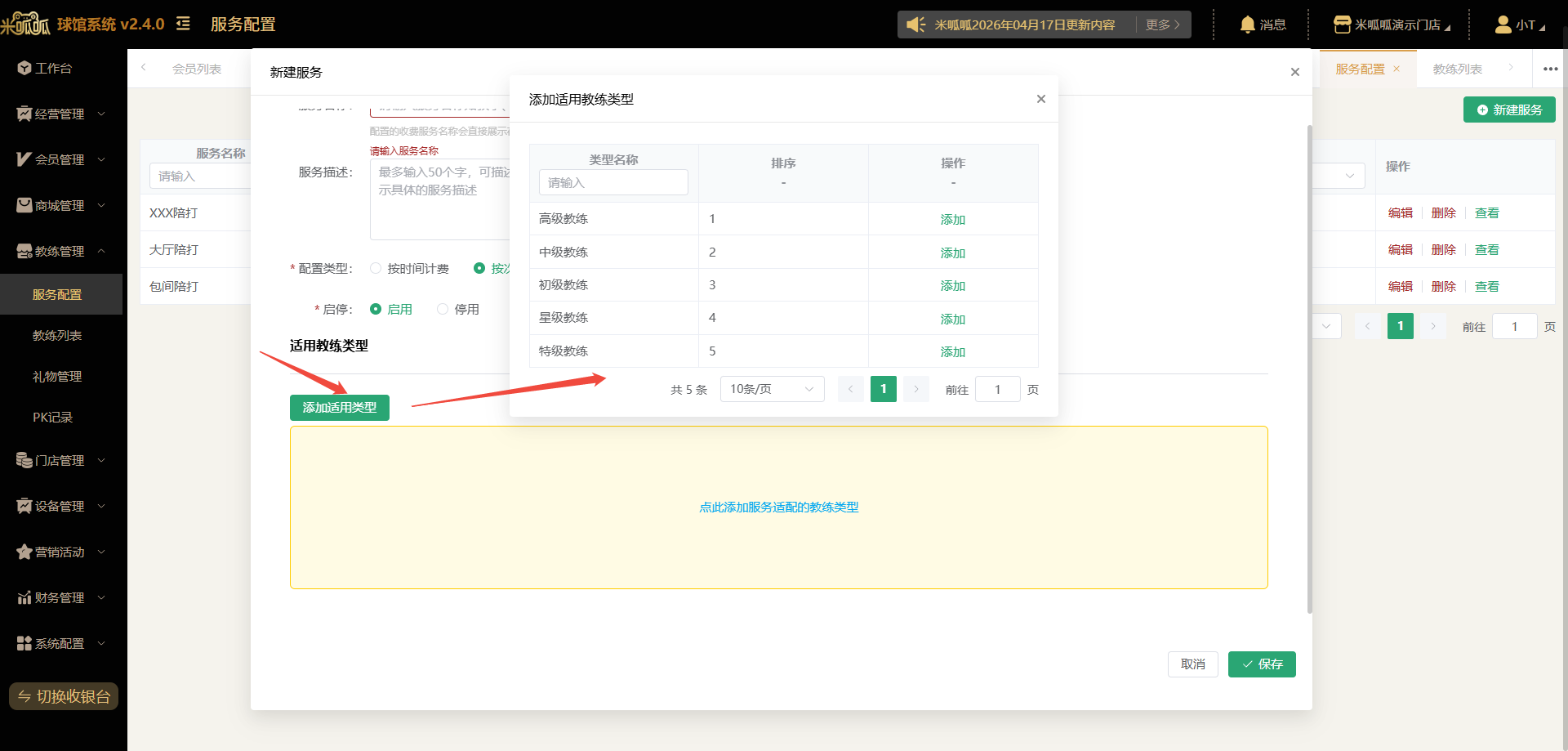Screen dimensions: 1568x751
Task: Click the 保存 button
Action: [1262, 664]
